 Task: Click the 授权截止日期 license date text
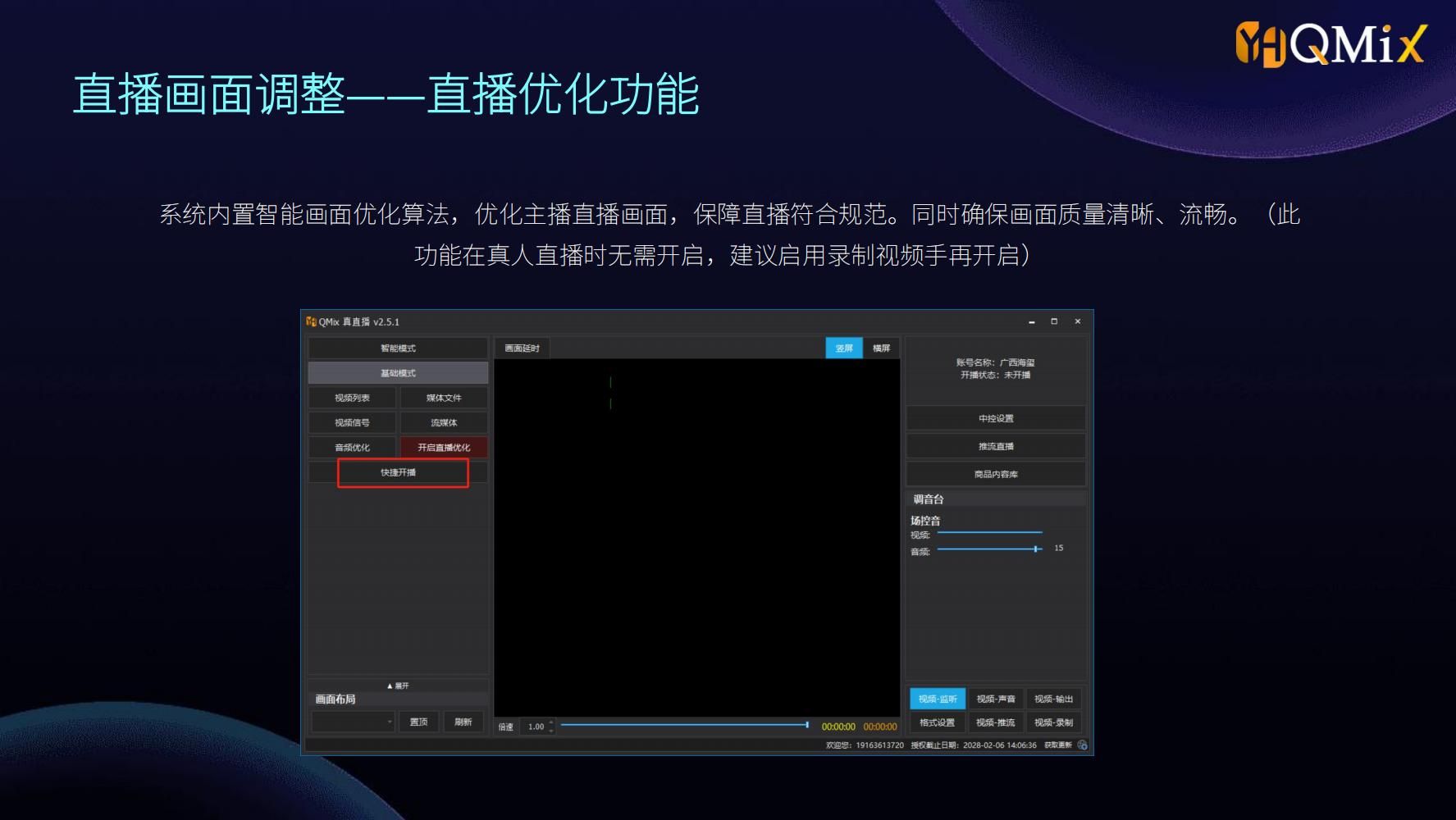pos(974,745)
